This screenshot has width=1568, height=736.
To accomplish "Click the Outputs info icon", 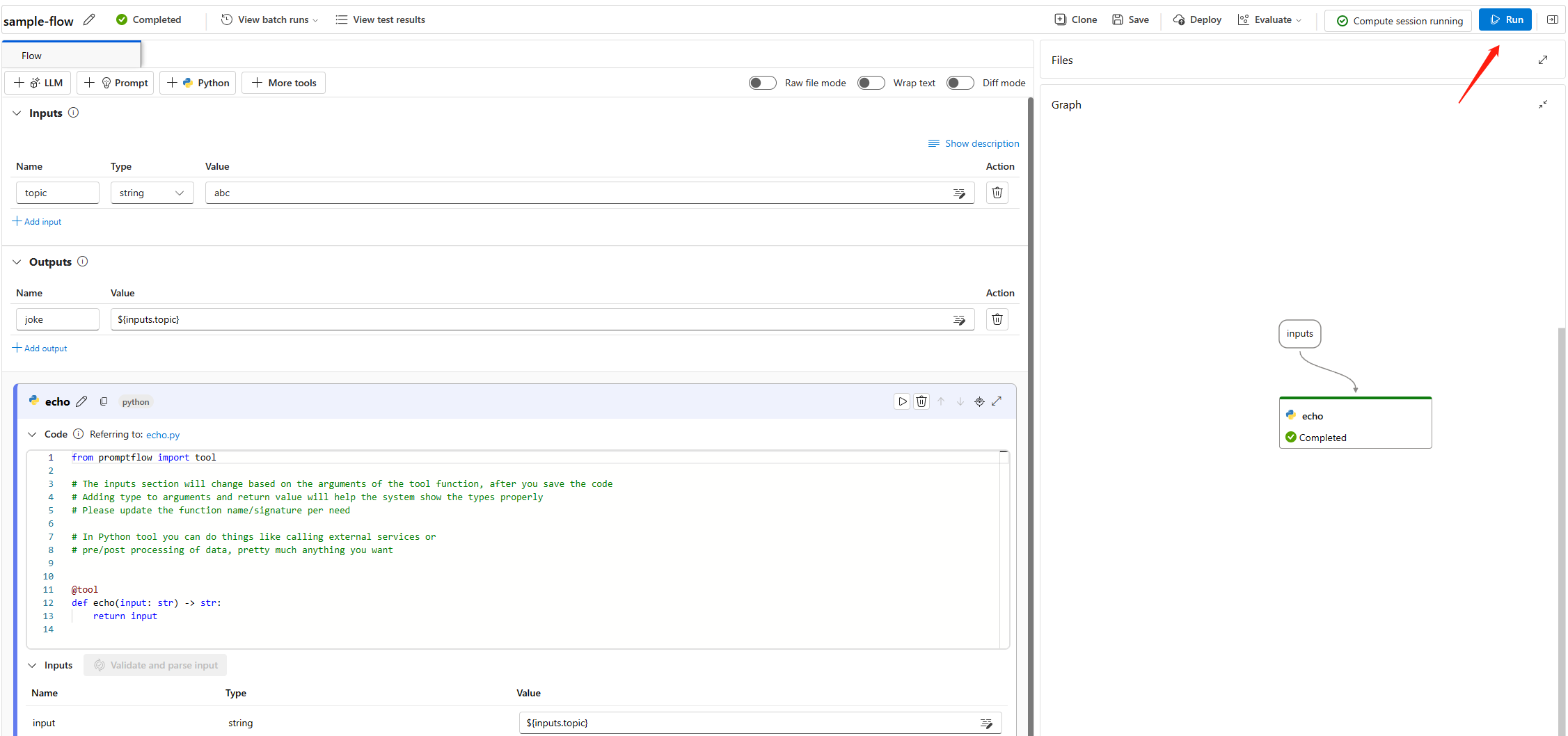I will pos(82,262).
